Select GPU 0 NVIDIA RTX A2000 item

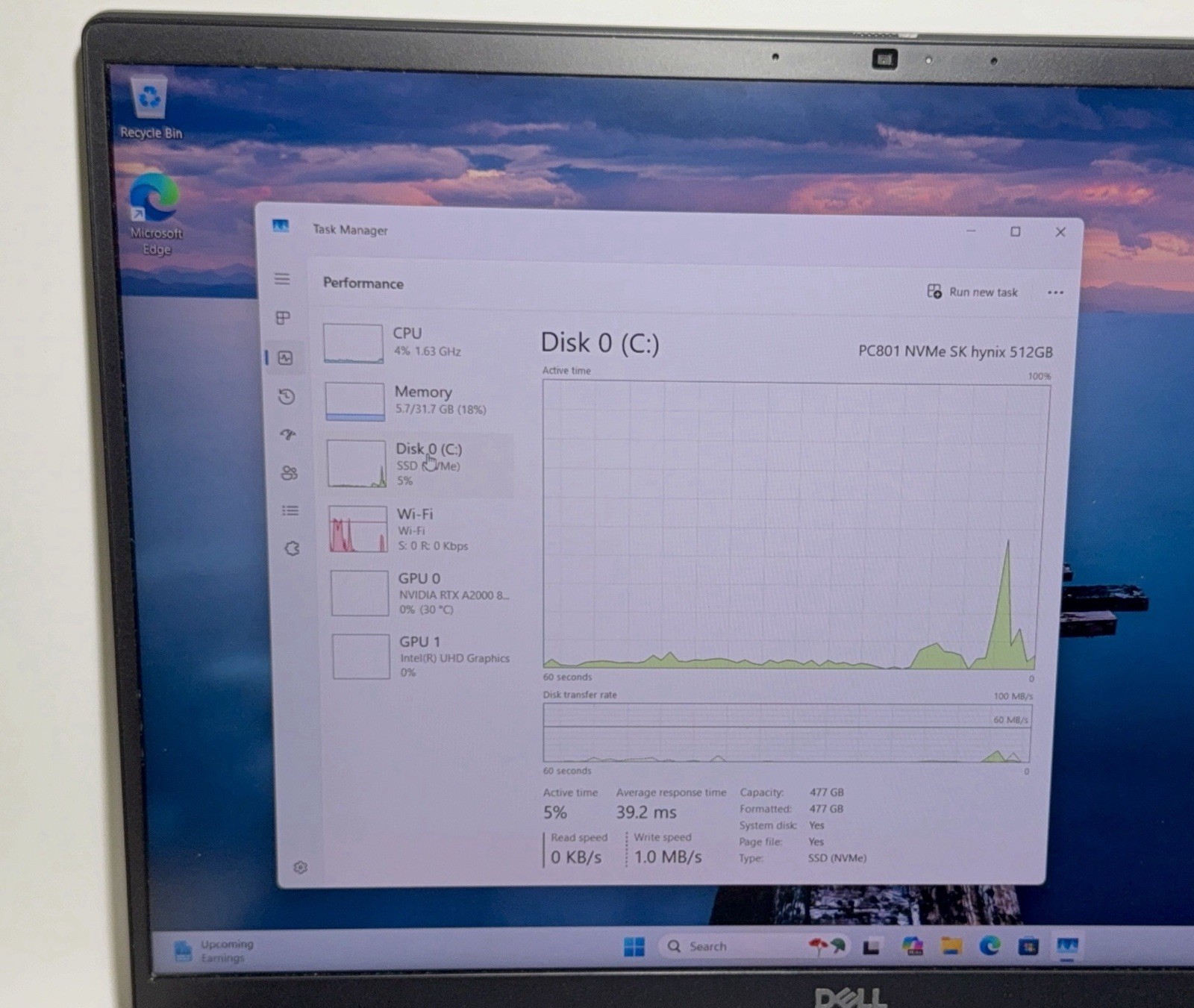click(422, 593)
